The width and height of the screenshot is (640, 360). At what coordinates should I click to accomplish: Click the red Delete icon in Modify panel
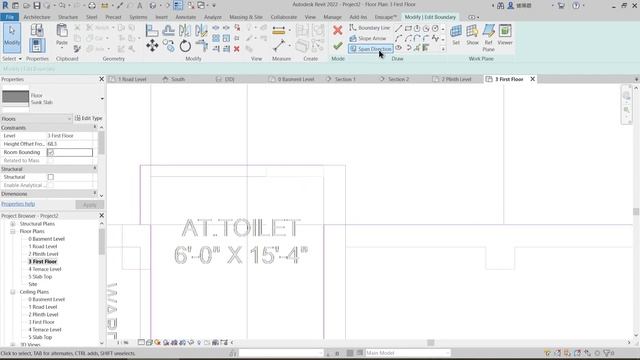(237, 49)
